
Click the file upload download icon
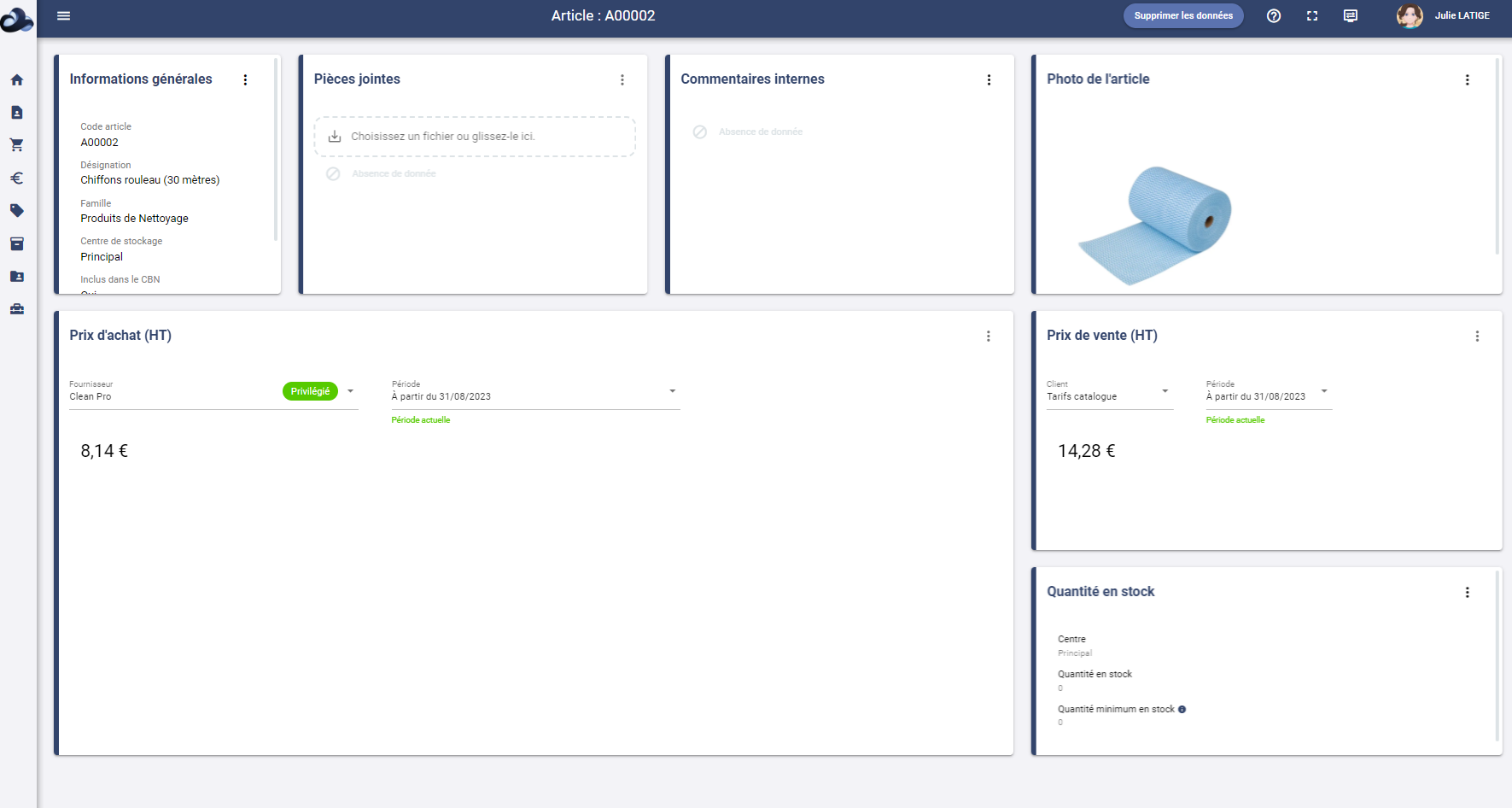[335, 137]
